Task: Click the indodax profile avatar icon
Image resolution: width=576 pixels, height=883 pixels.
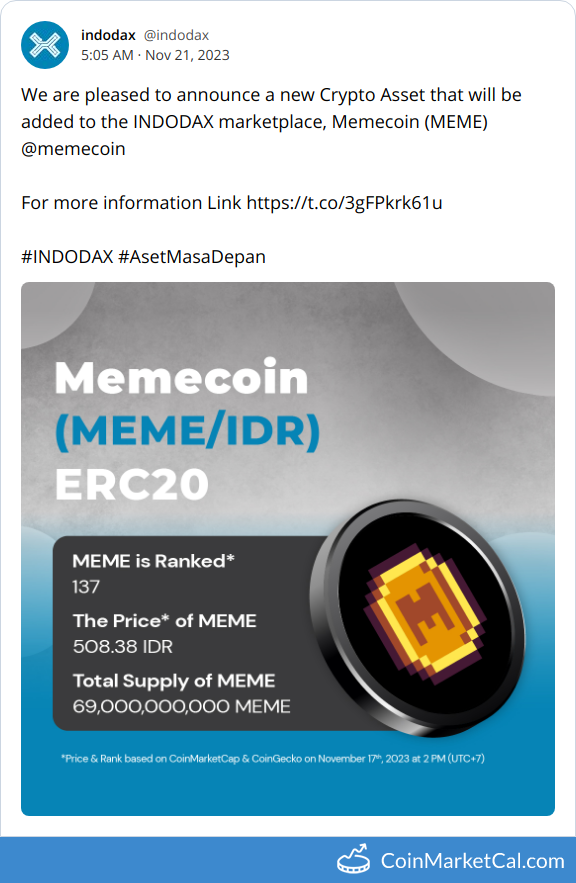Action: tap(45, 45)
